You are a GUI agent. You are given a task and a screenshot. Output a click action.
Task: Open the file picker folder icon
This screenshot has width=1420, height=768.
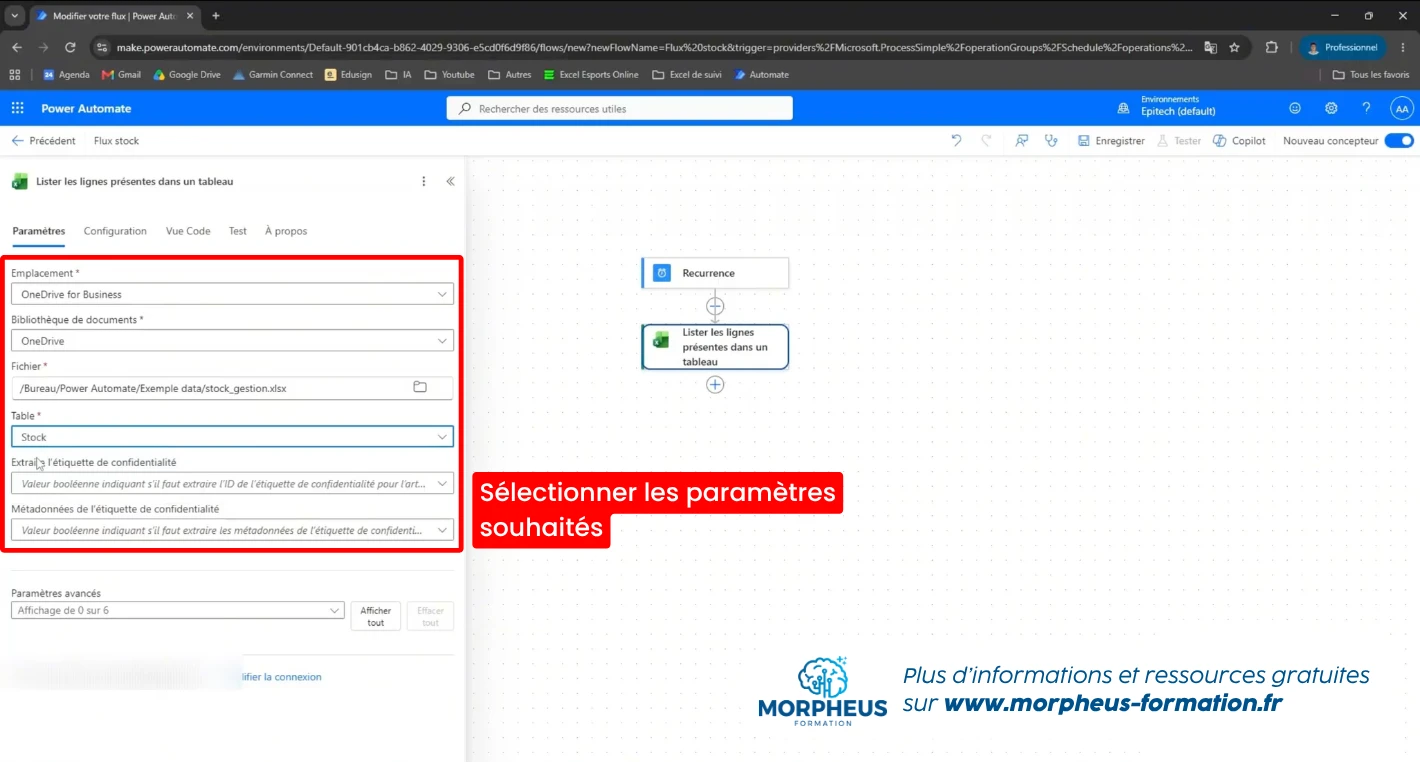coord(420,387)
